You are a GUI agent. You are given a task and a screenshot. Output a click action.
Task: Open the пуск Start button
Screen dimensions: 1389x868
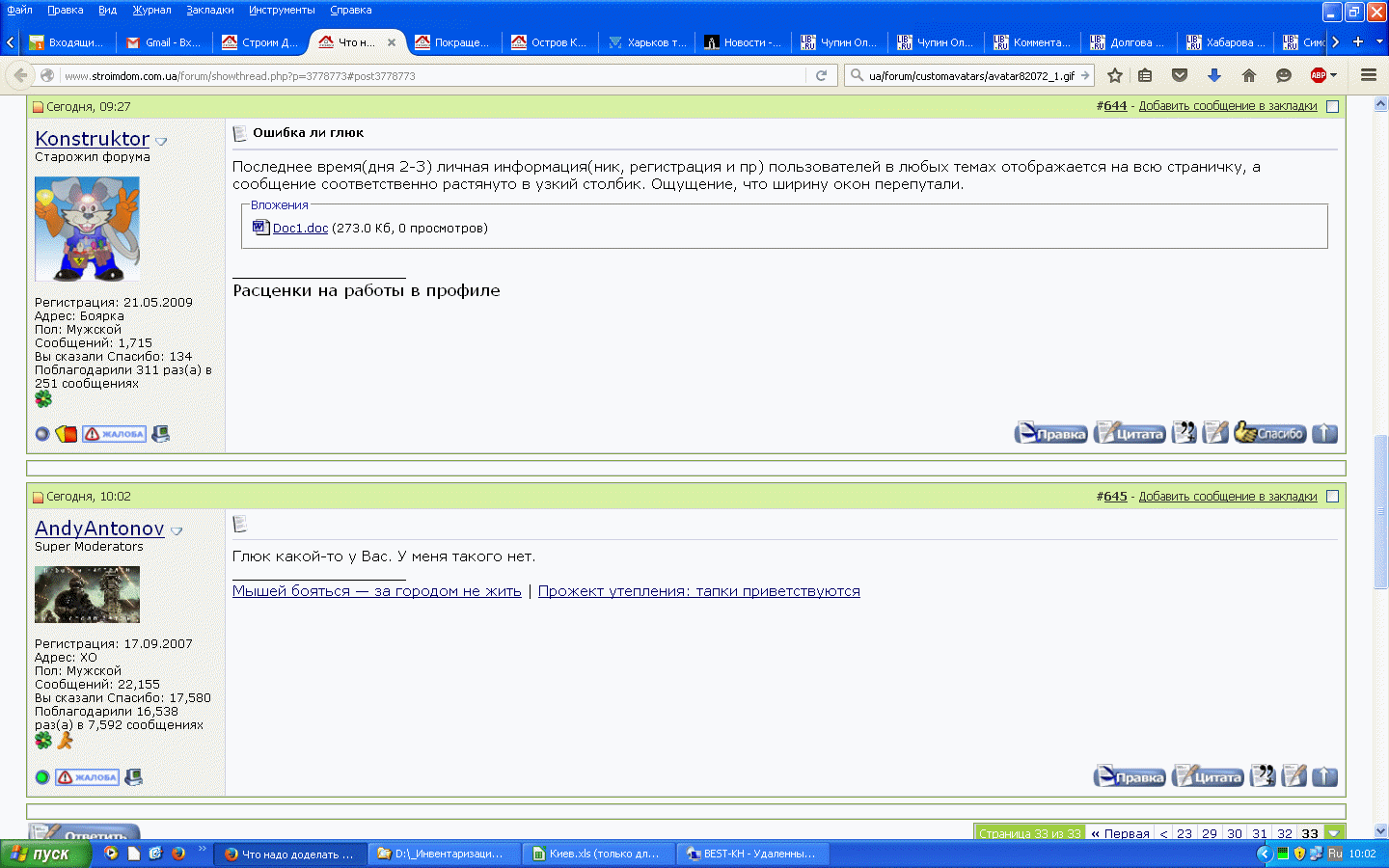click(x=45, y=854)
